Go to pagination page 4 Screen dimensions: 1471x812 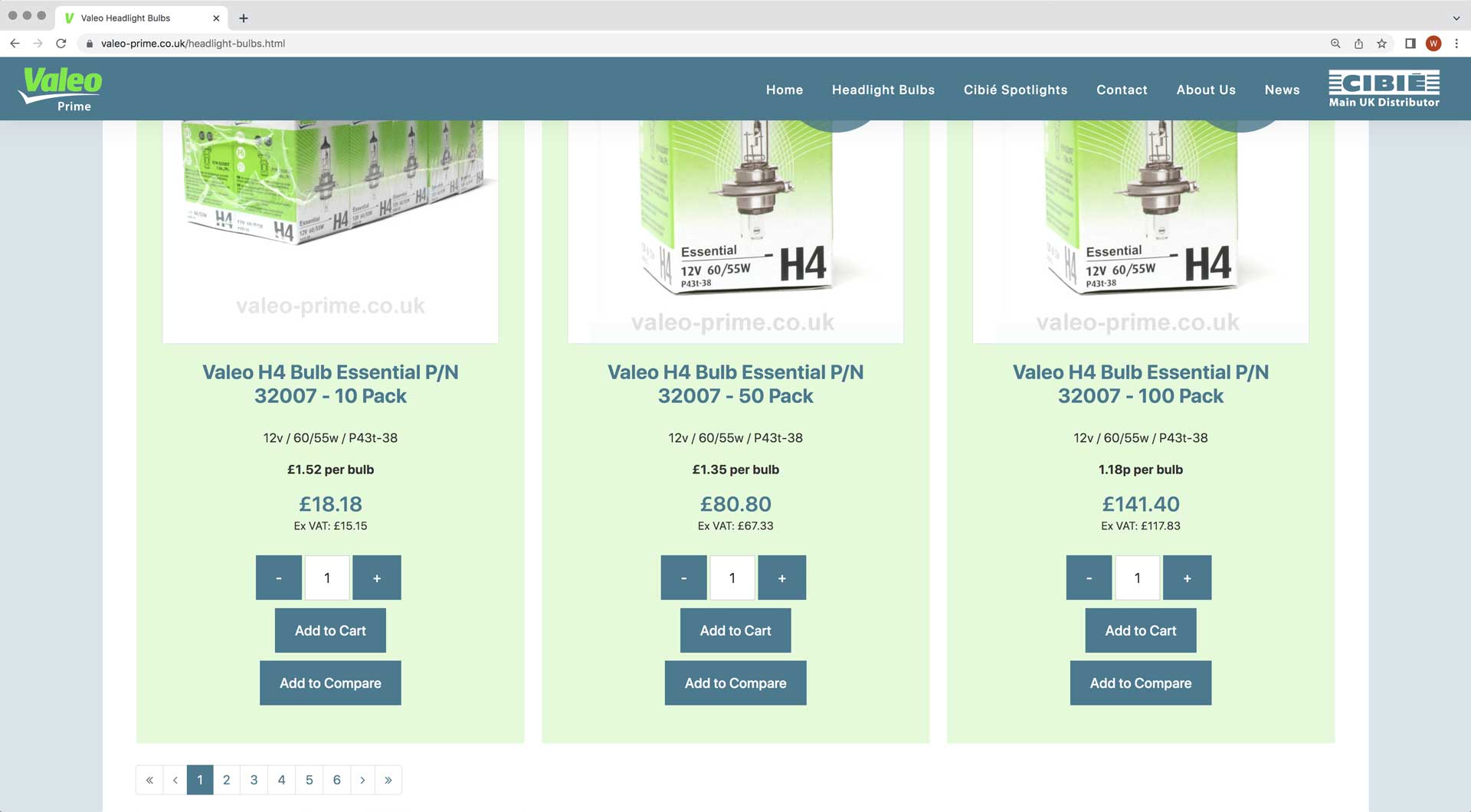281,780
